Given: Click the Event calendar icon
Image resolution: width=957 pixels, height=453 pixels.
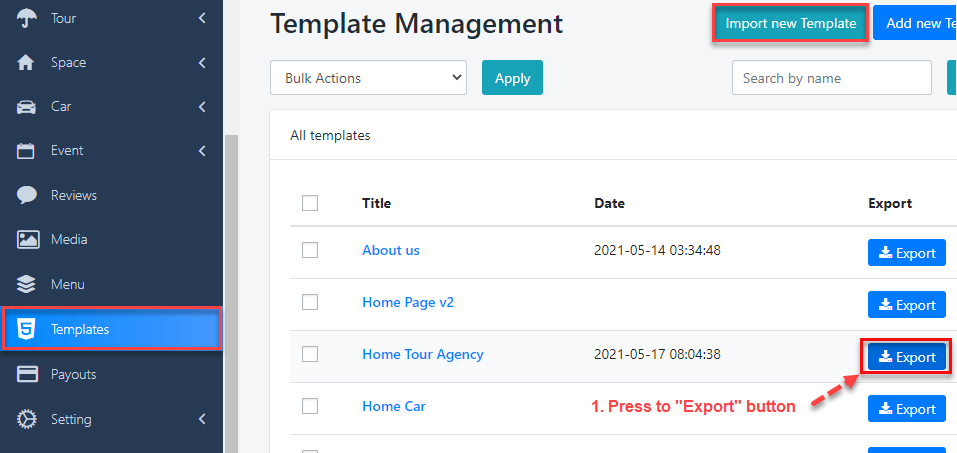Looking at the screenshot, I should pos(27,151).
